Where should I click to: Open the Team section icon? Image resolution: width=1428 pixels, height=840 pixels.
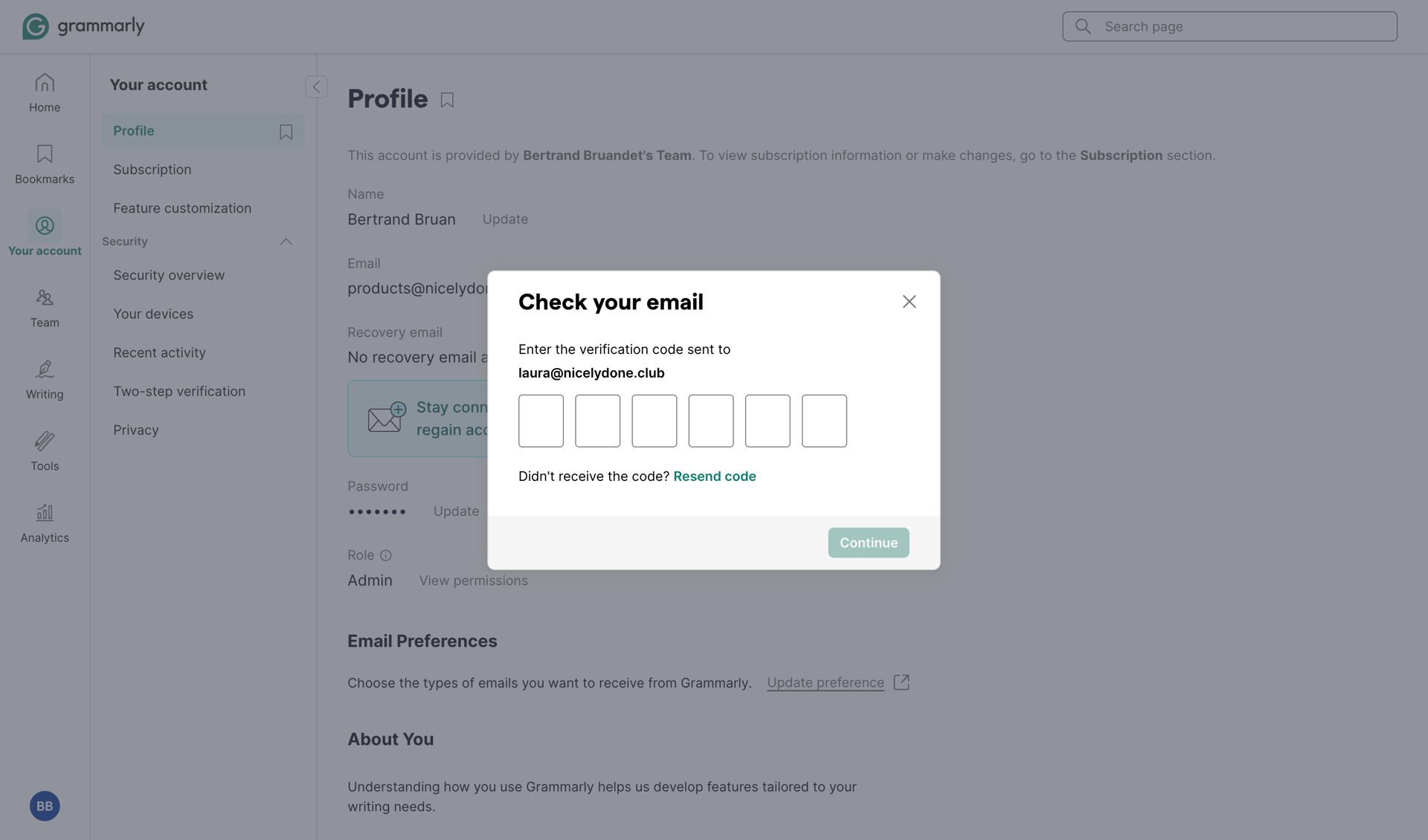click(x=44, y=297)
